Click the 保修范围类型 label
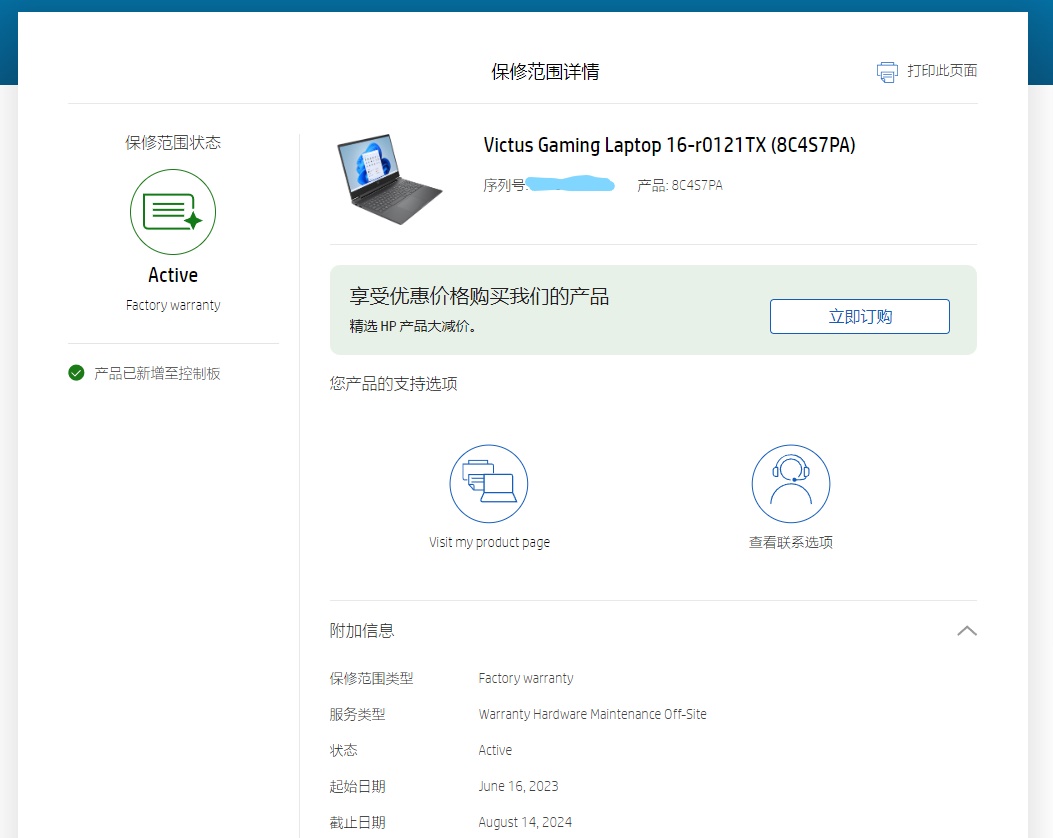Viewport: 1053px width, 838px height. 371,678
